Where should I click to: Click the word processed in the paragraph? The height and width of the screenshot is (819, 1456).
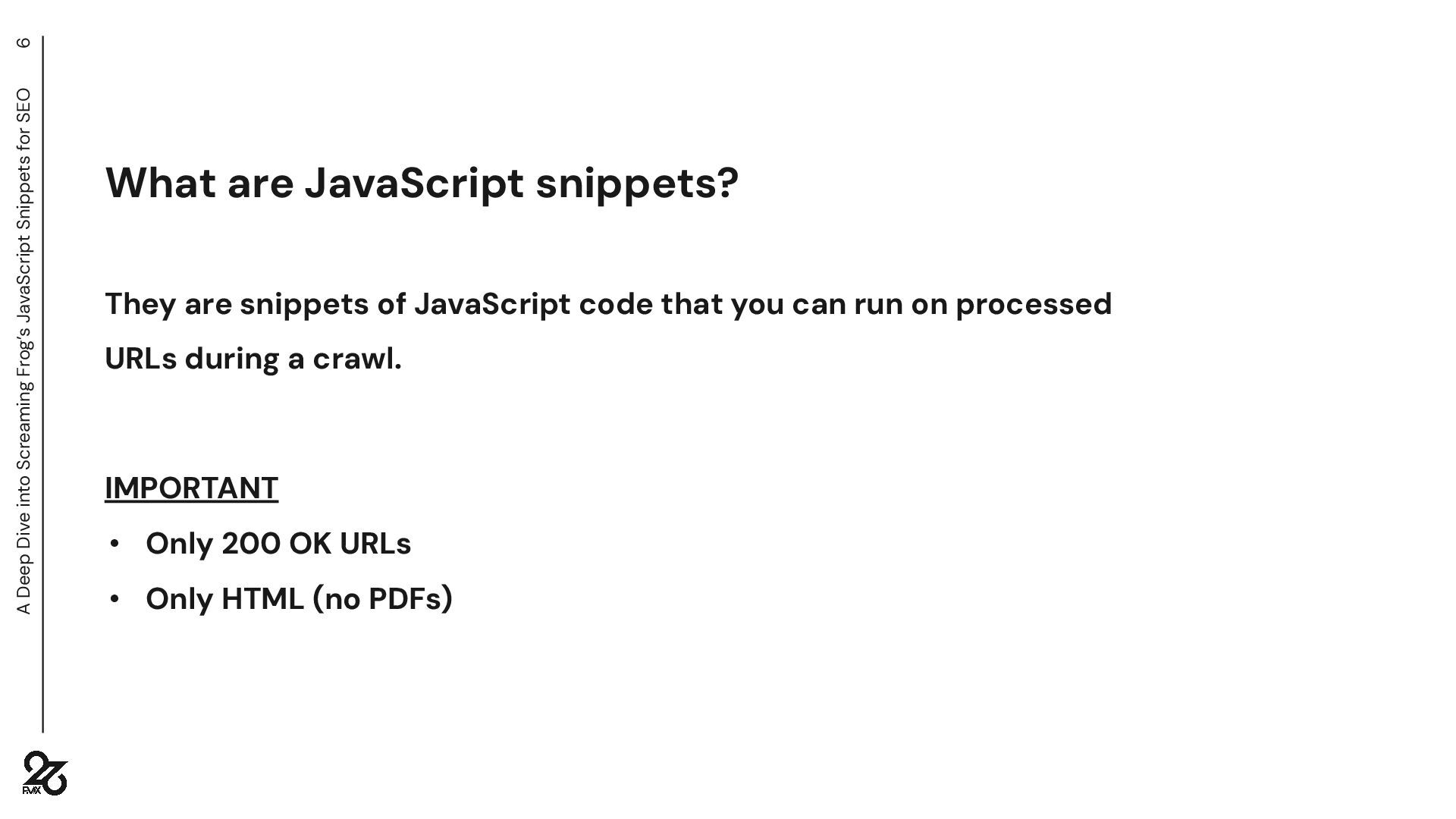tap(1034, 305)
